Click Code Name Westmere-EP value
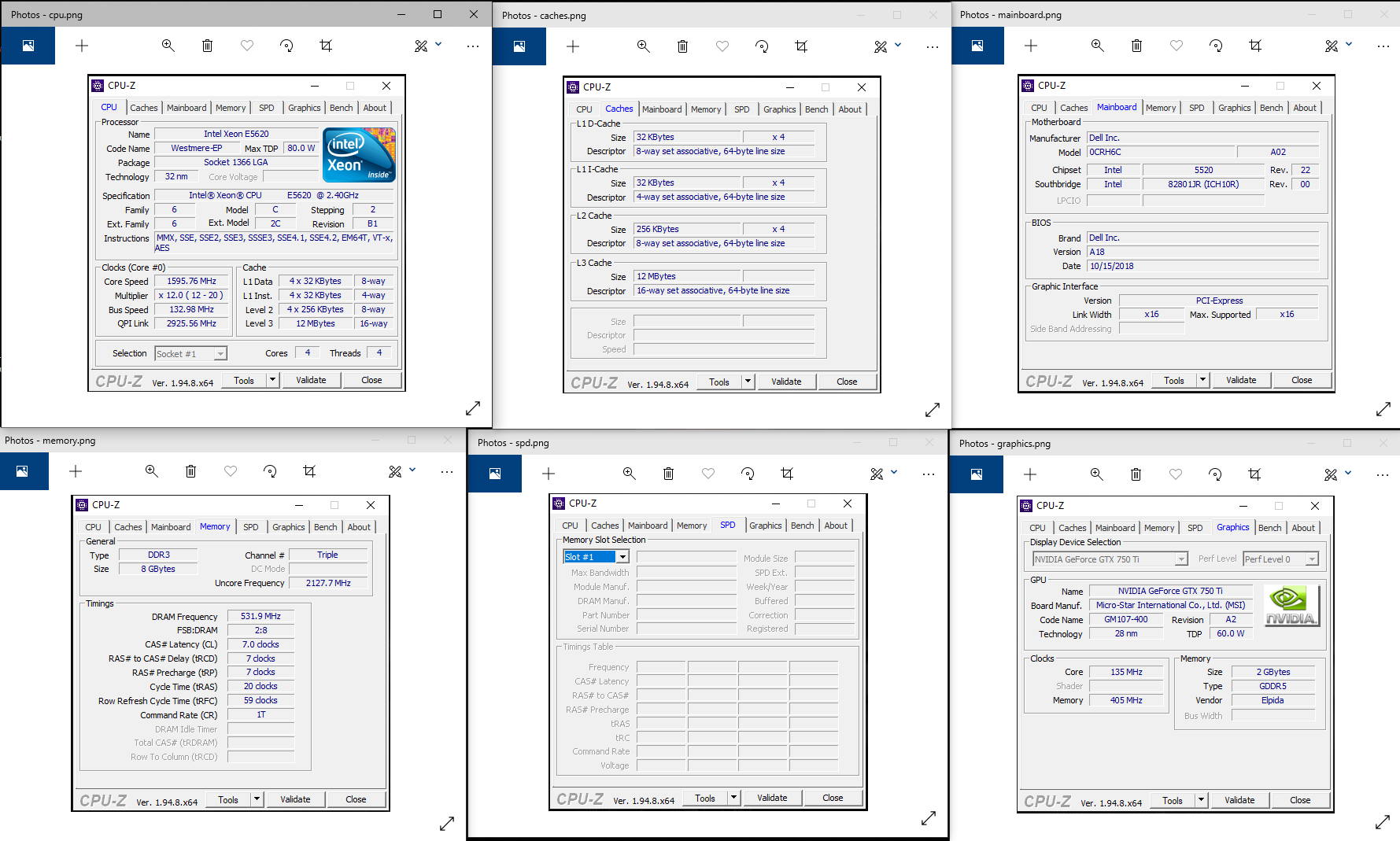 click(196, 148)
